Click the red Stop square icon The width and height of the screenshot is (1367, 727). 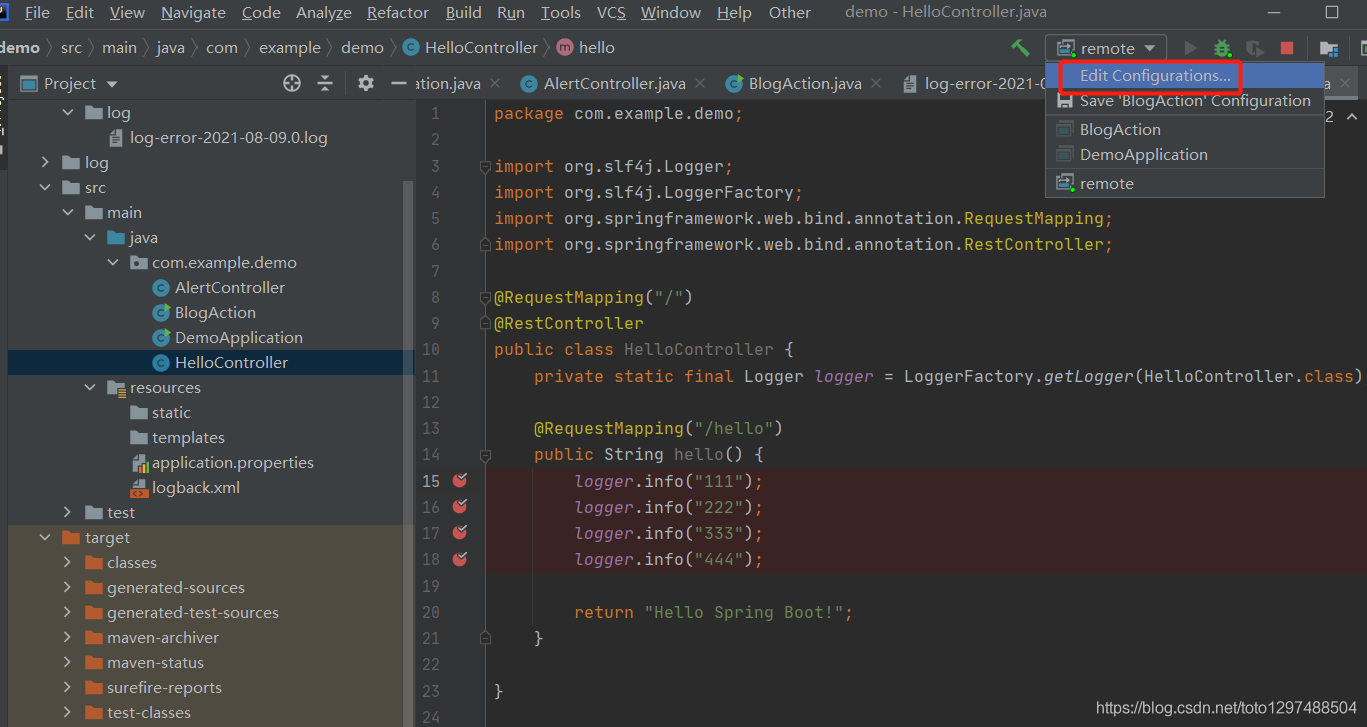tap(1287, 48)
